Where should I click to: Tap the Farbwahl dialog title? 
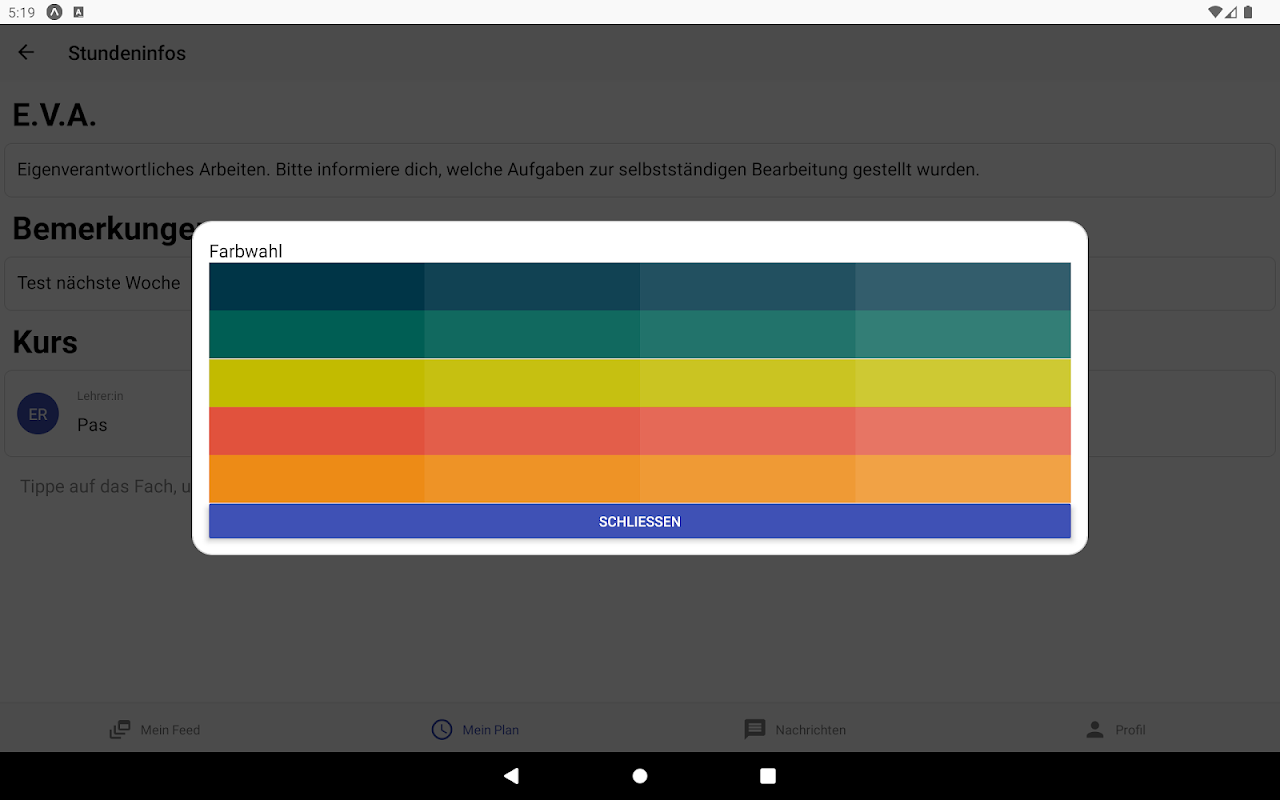[x=246, y=251]
